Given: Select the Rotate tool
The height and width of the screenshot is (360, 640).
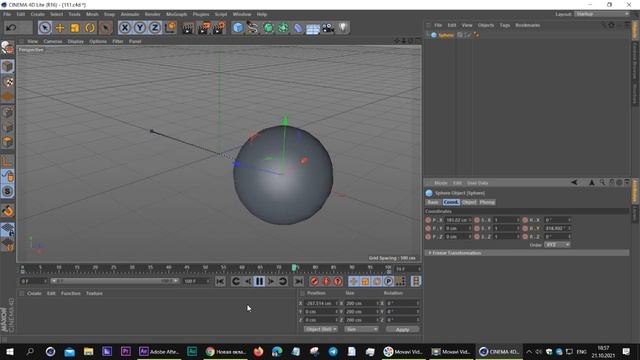Looking at the screenshot, I should [90, 28].
